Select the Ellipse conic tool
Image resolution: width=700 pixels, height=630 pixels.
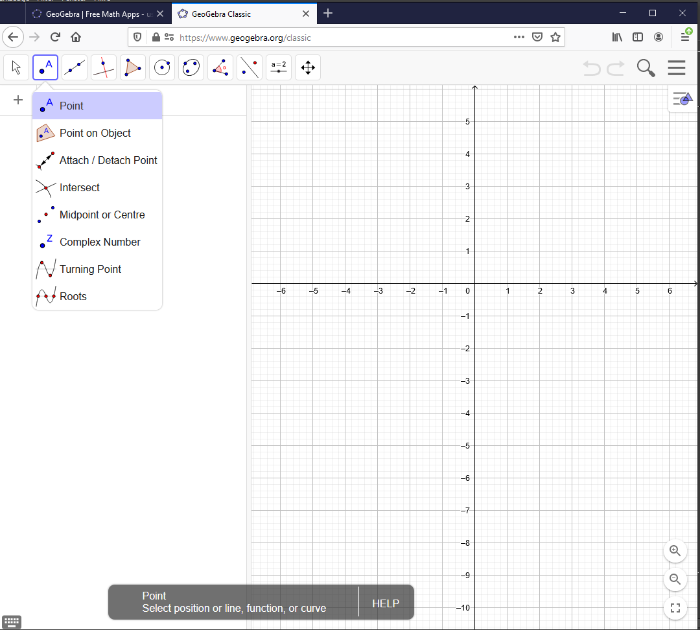coord(191,67)
